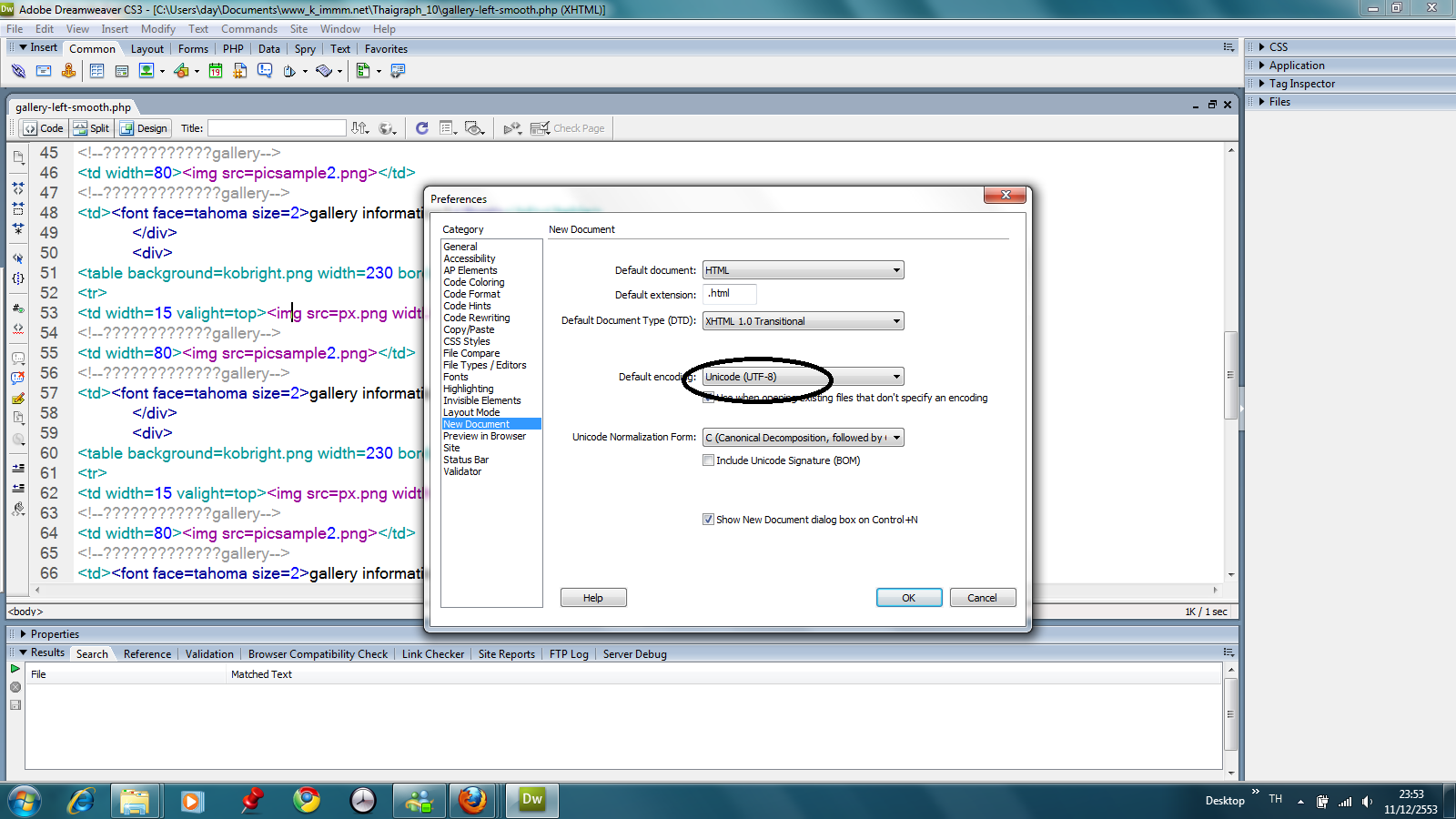
Task: Click the document Title input field
Action: click(277, 128)
